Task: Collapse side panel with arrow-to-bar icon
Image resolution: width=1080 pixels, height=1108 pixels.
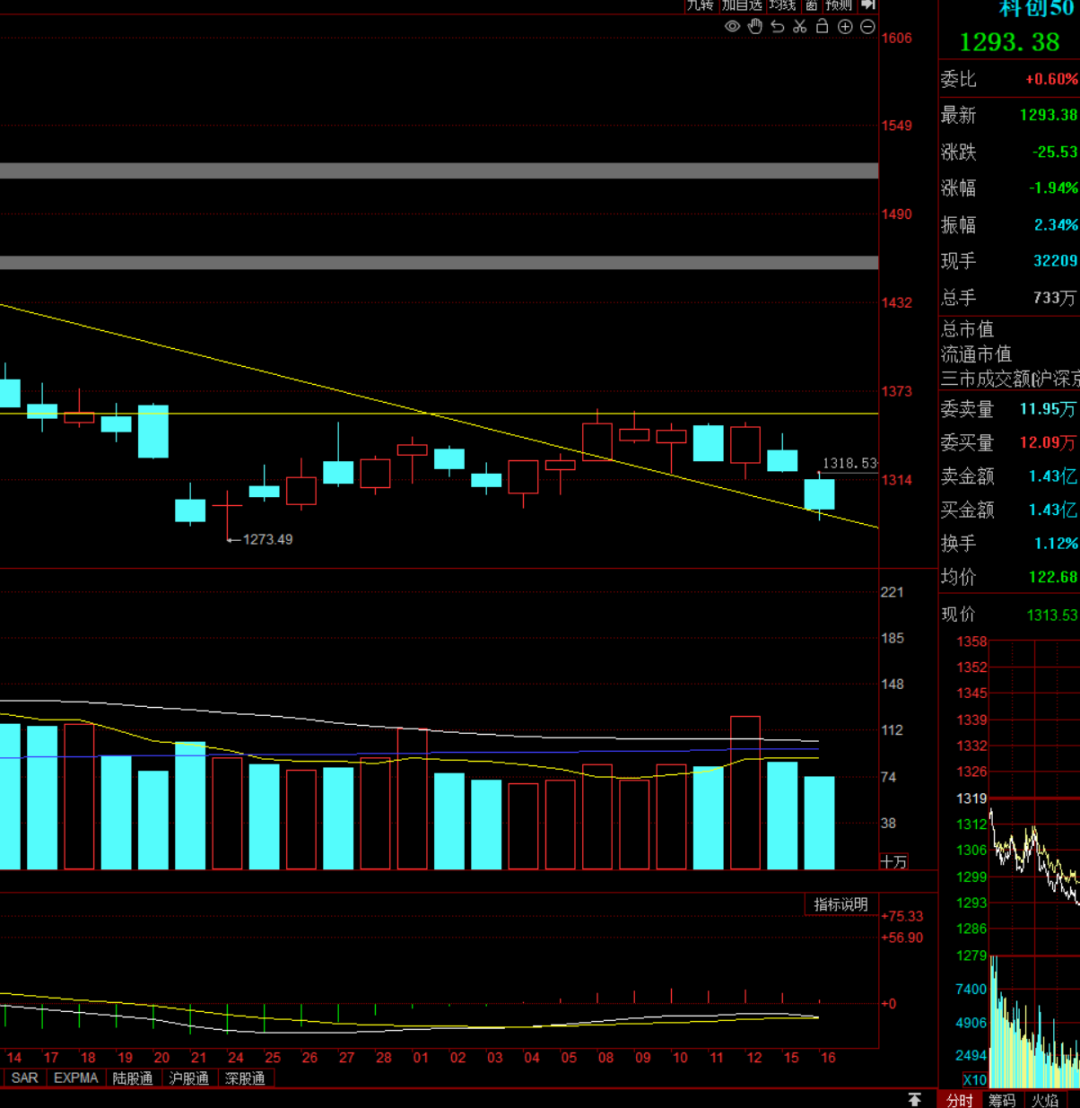Action: pos(868,5)
